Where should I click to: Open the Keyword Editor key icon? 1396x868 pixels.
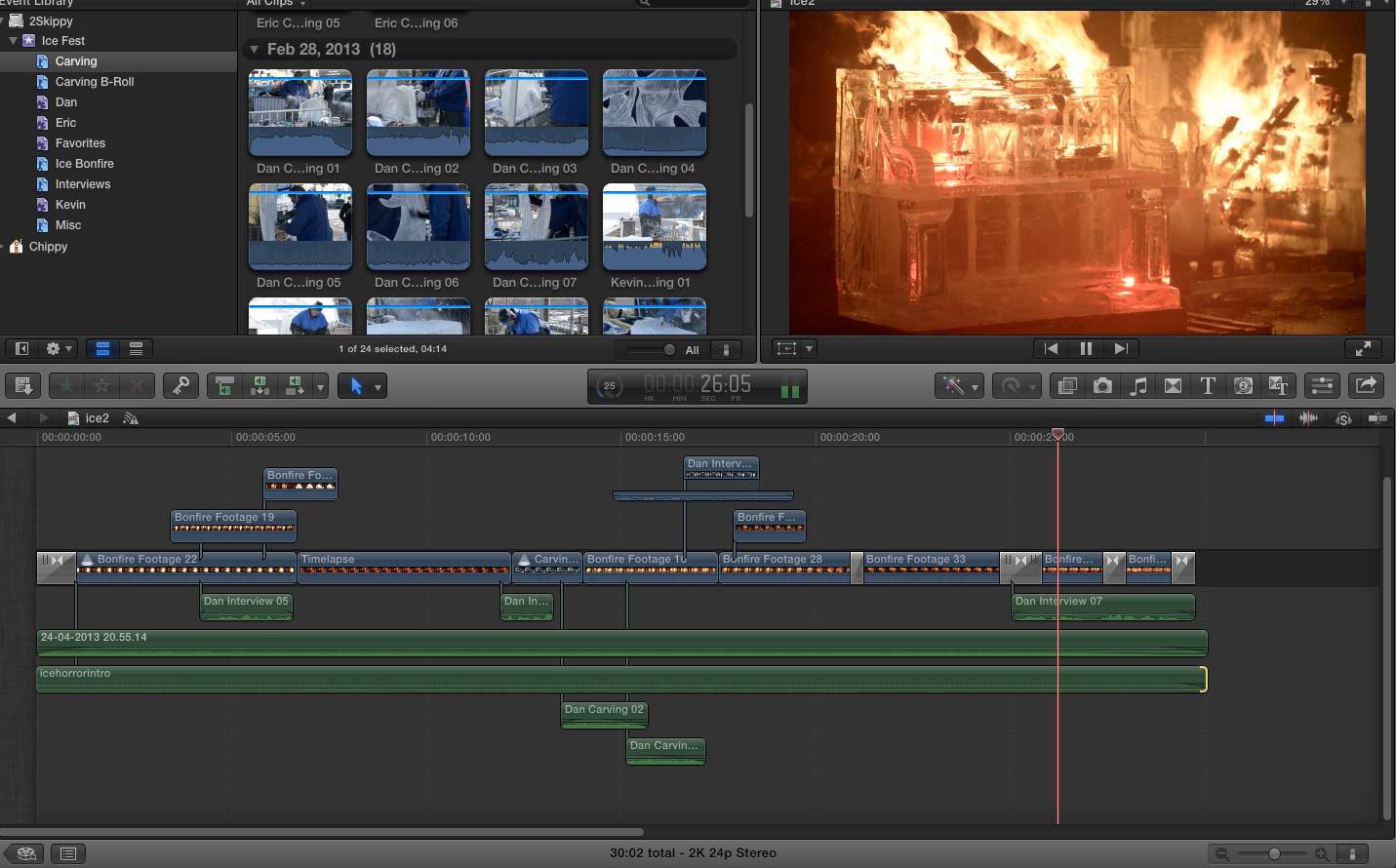(180, 386)
